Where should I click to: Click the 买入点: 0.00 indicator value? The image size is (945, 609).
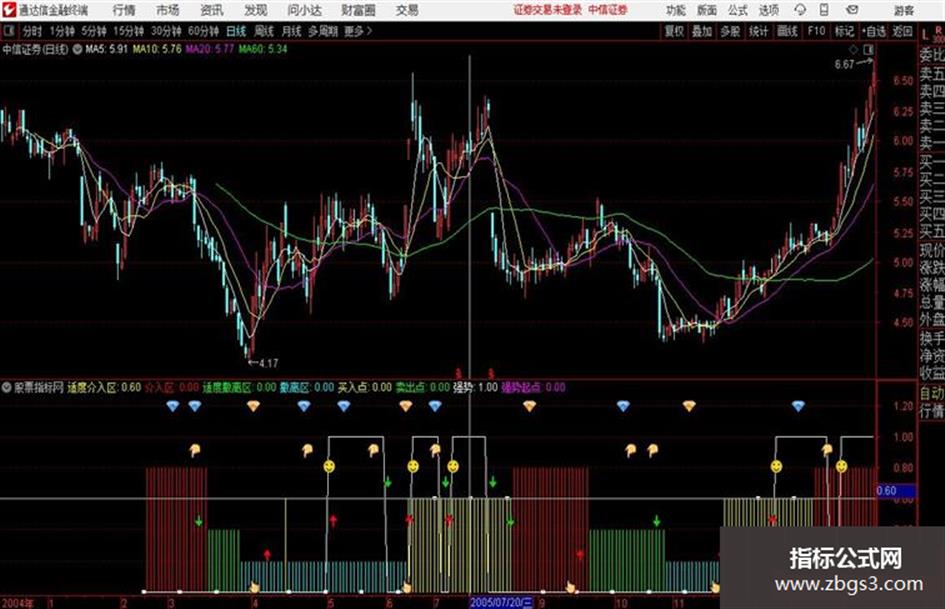(365, 387)
